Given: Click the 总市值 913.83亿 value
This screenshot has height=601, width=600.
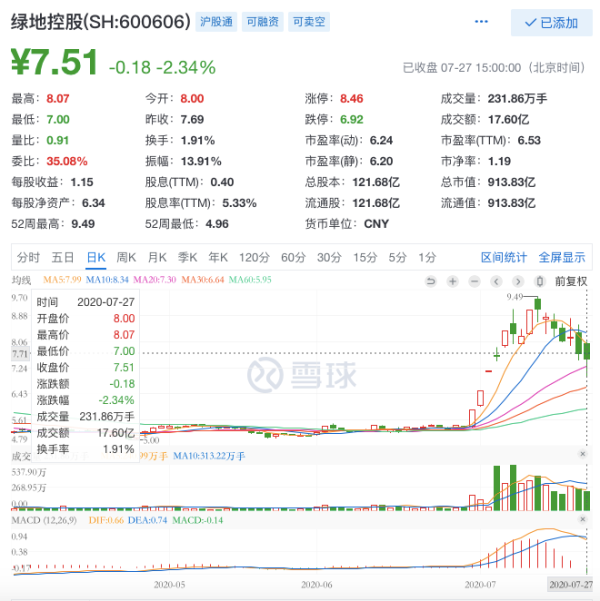Looking at the screenshot, I should (511, 182).
